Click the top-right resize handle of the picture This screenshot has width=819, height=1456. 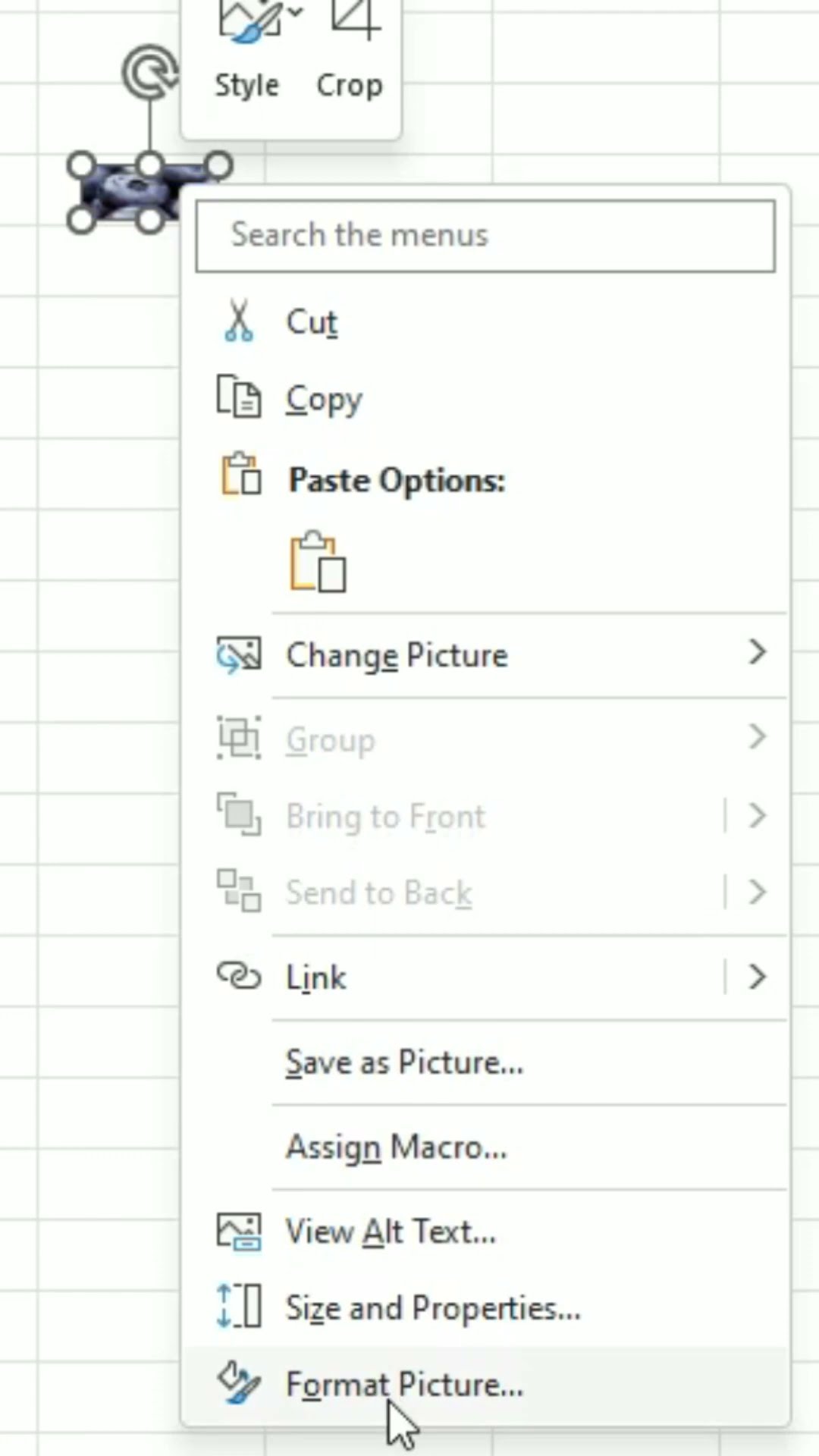coord(218,165)
